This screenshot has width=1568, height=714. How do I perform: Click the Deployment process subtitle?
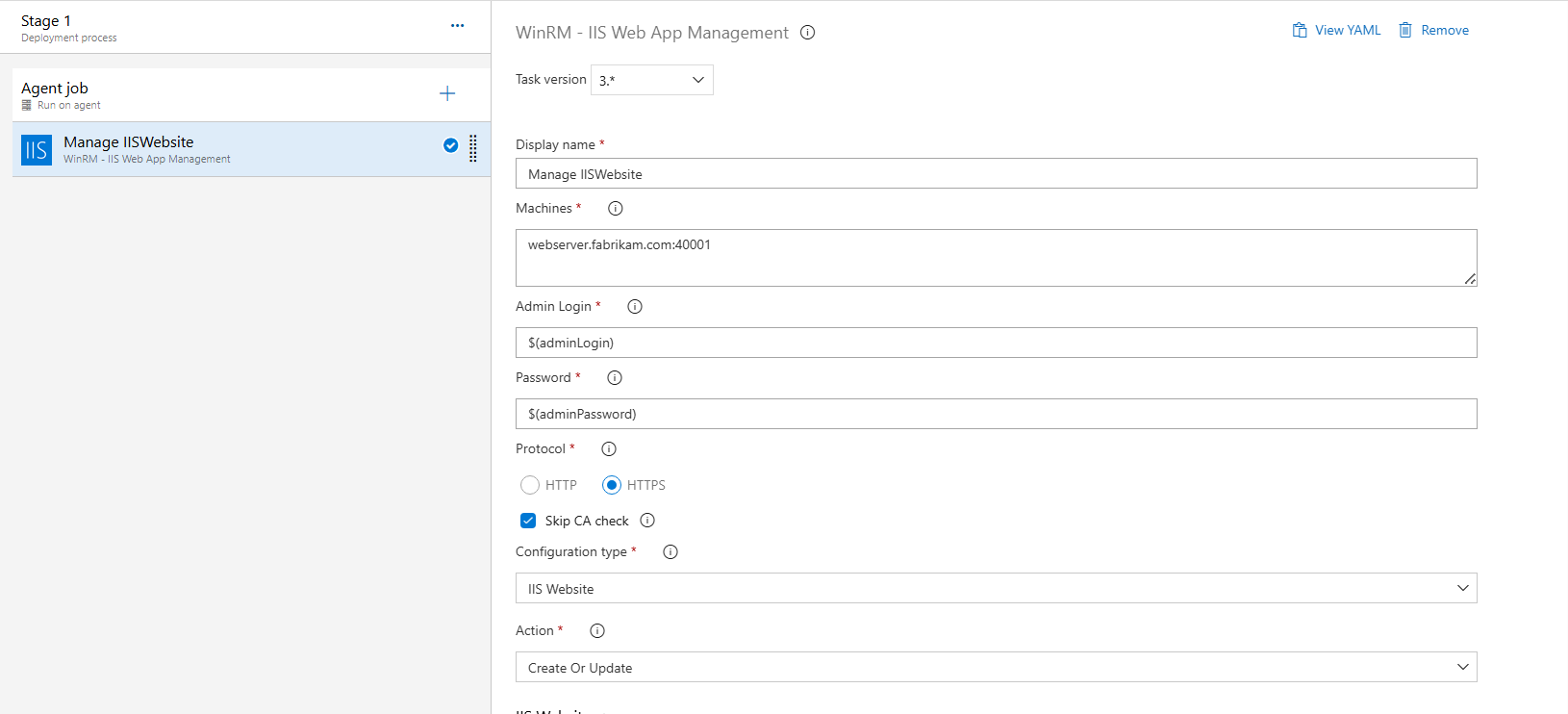pos(69,38)
